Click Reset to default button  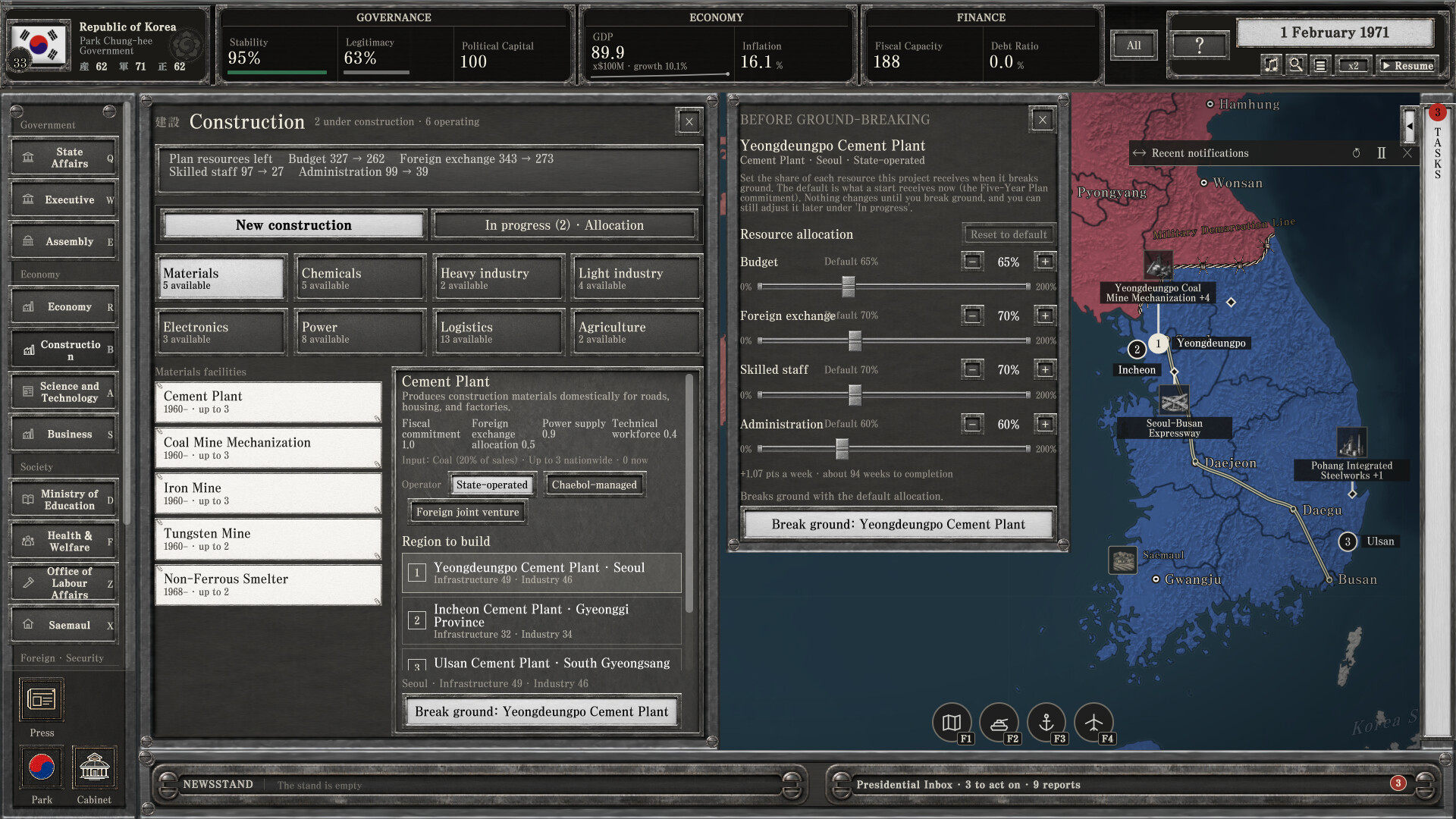tap(1009, 234)
